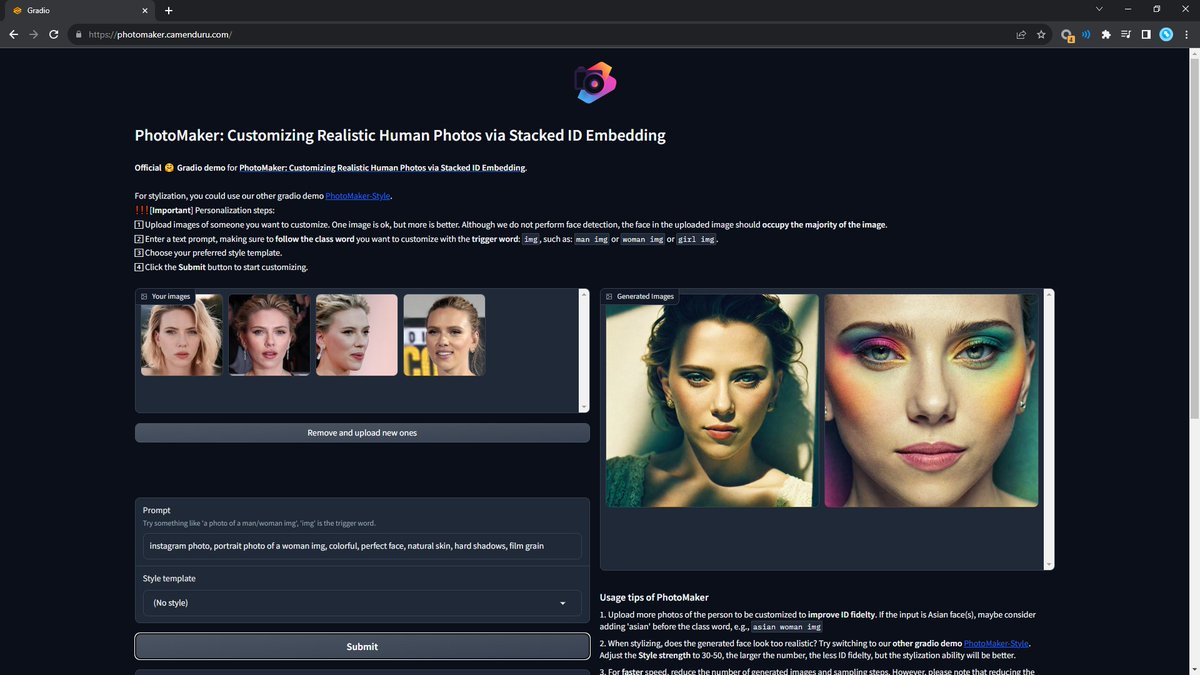Open the Extensions puzzle menu
The height and width of the screenshot is (675, 1200).
point(1106,34)
